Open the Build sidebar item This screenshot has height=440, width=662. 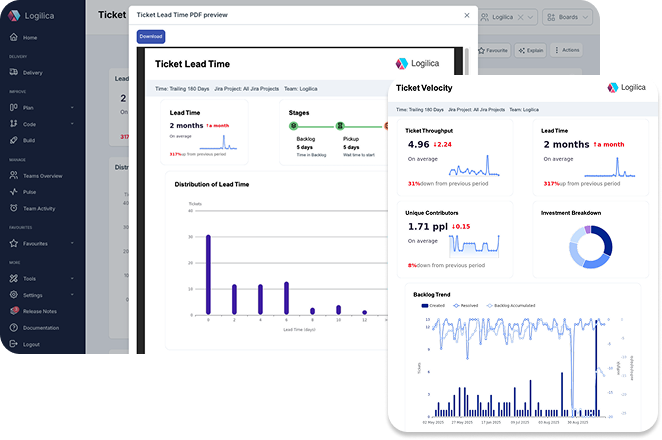pos(29,141)
